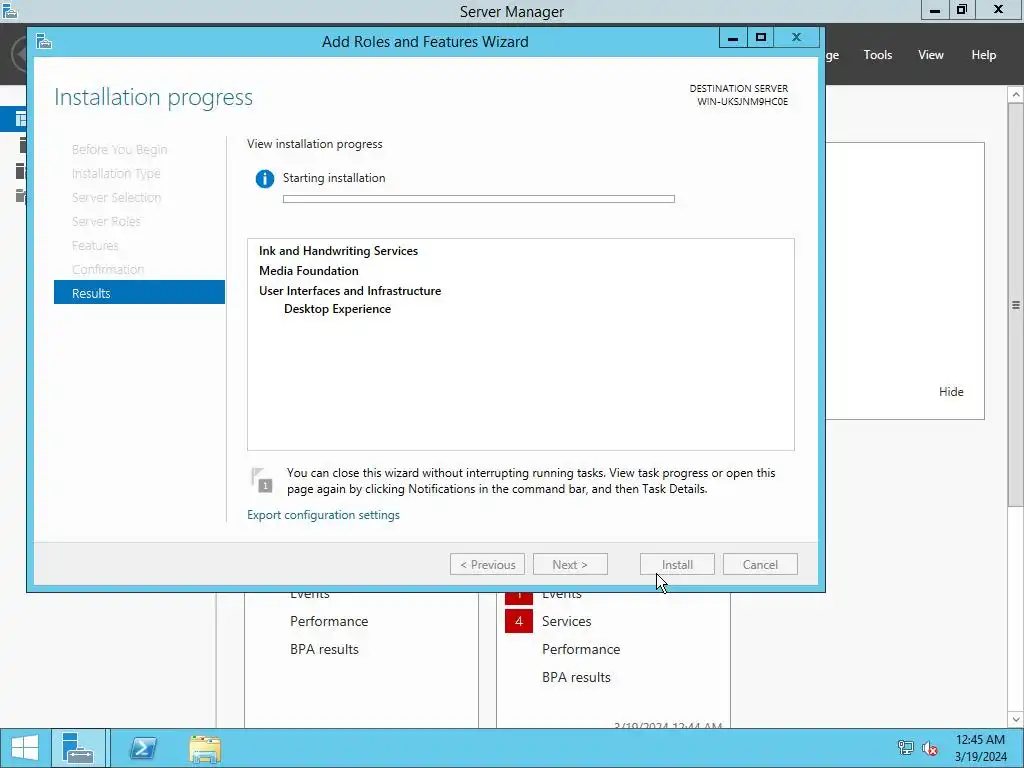
Task: Click network status tray icon
Action: [905, 748]
